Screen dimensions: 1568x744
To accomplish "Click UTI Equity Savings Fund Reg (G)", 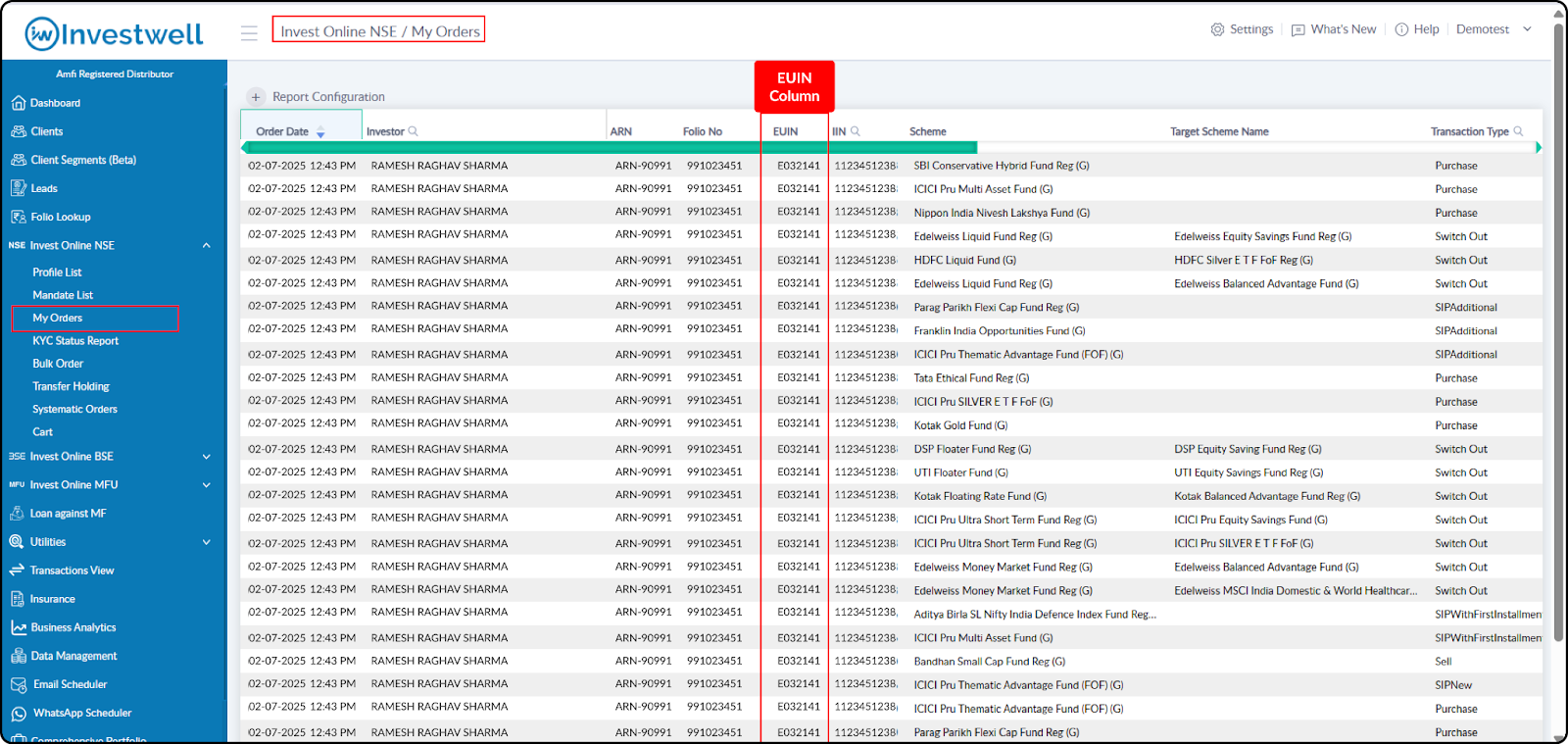I will (1249, 472).
